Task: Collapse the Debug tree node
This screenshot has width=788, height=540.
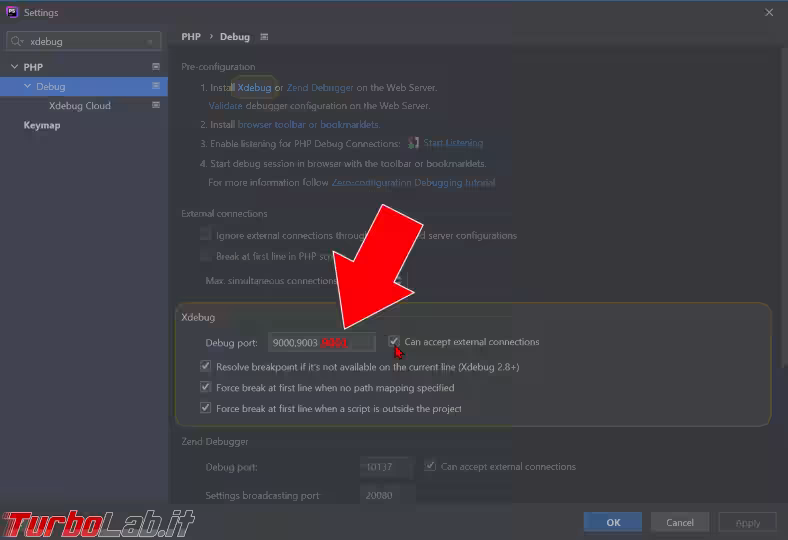Action: pyautogui.click(x=28, y=86)
